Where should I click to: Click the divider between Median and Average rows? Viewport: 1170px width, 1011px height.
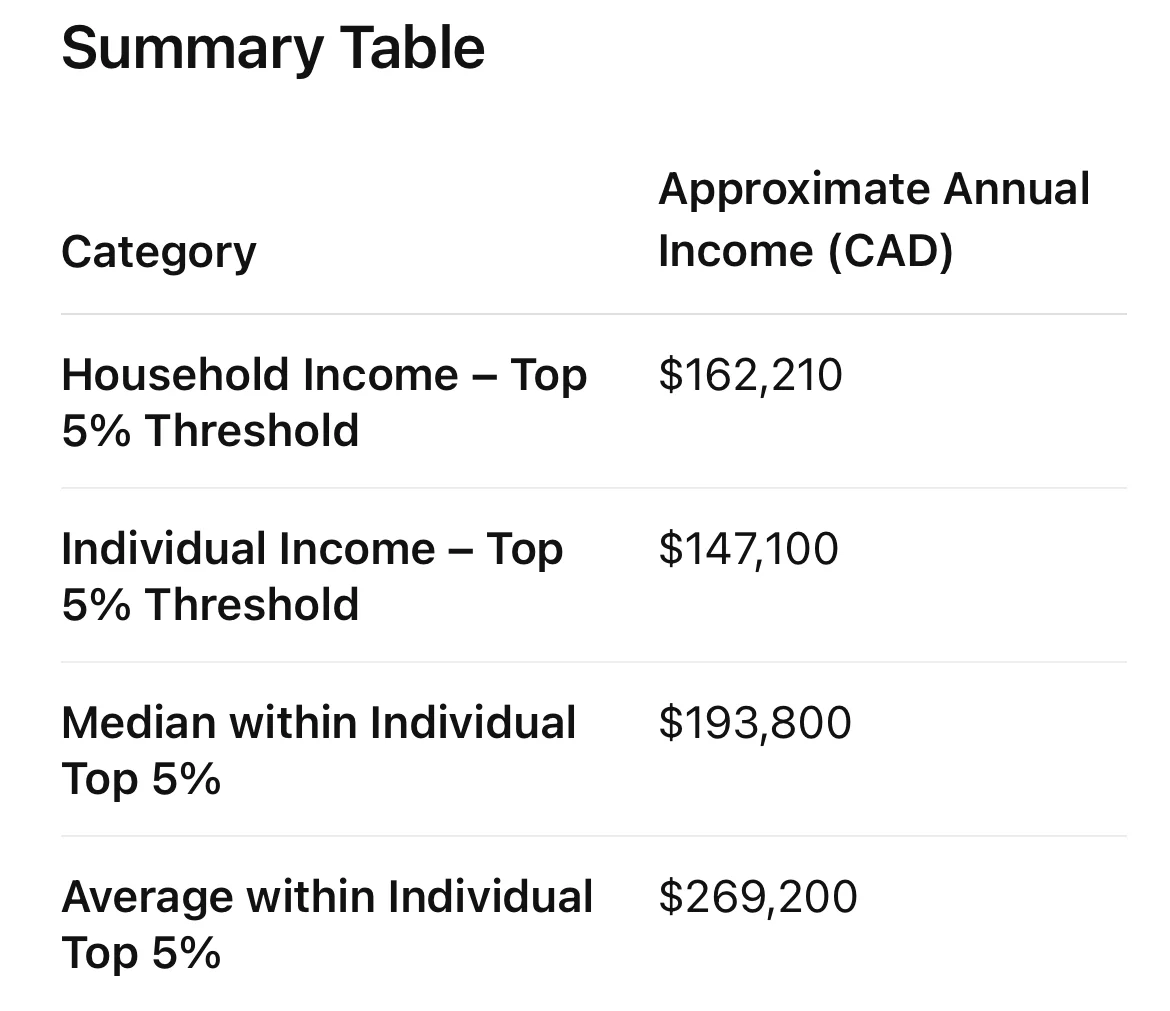(x=593, y=836)
